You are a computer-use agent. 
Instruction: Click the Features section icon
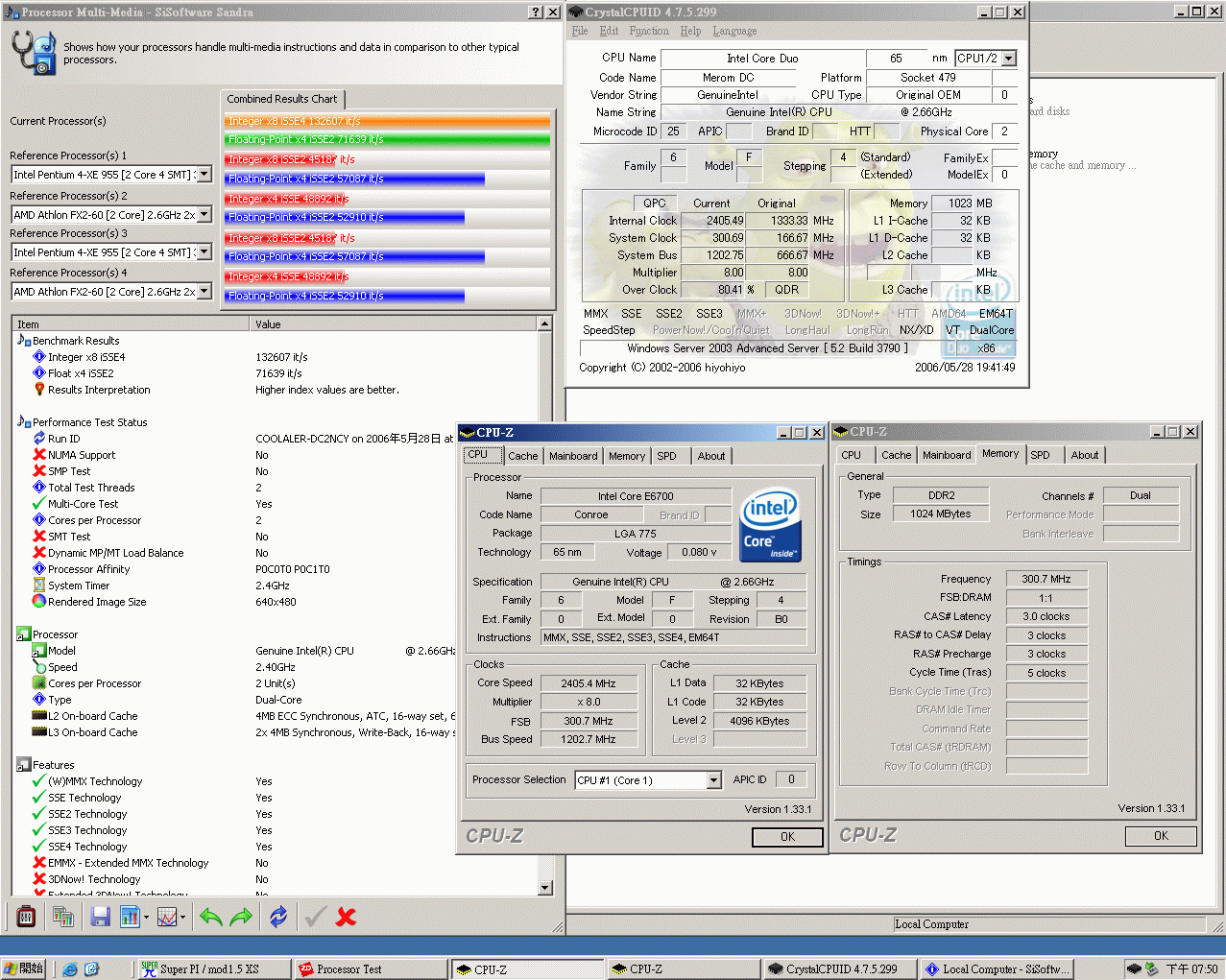click(x=24, y=765)
